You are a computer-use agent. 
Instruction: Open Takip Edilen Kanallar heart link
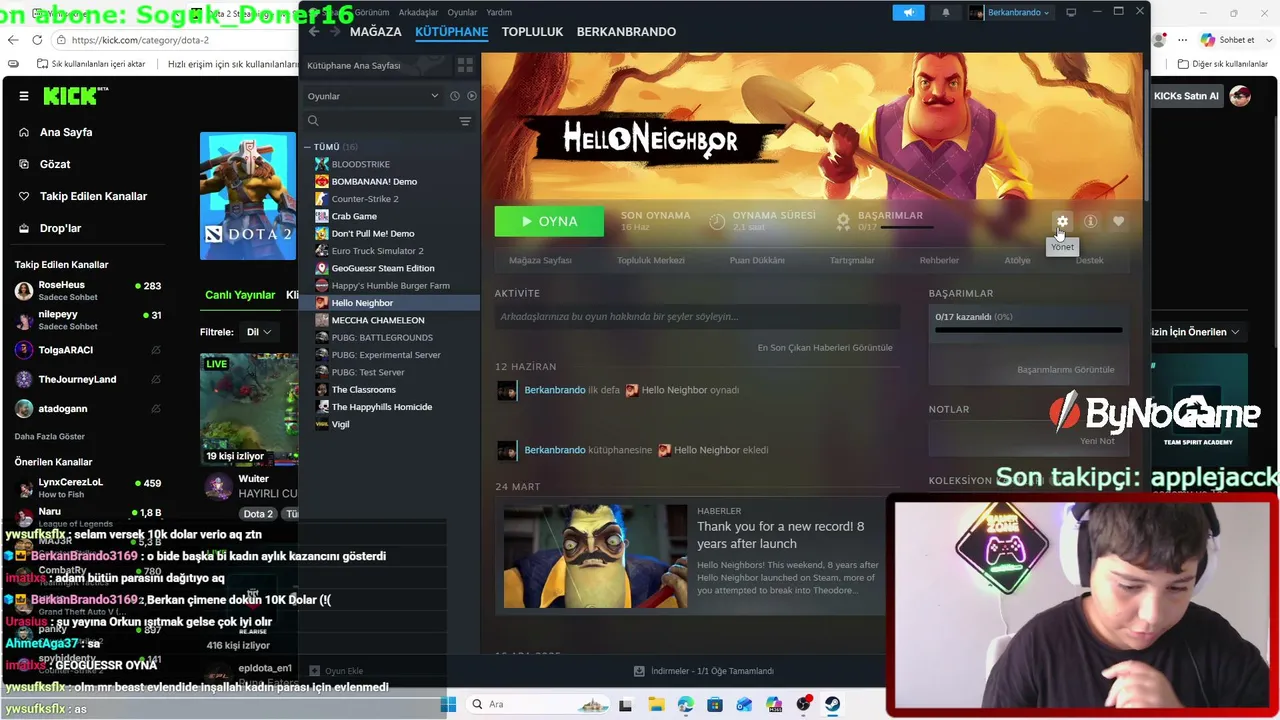click(x=93, y=196)
